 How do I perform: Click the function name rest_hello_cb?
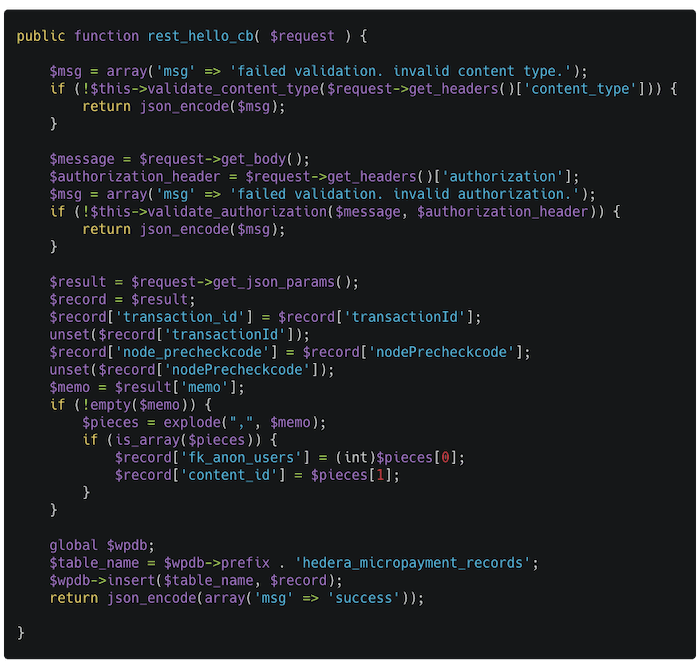point(200,36)
